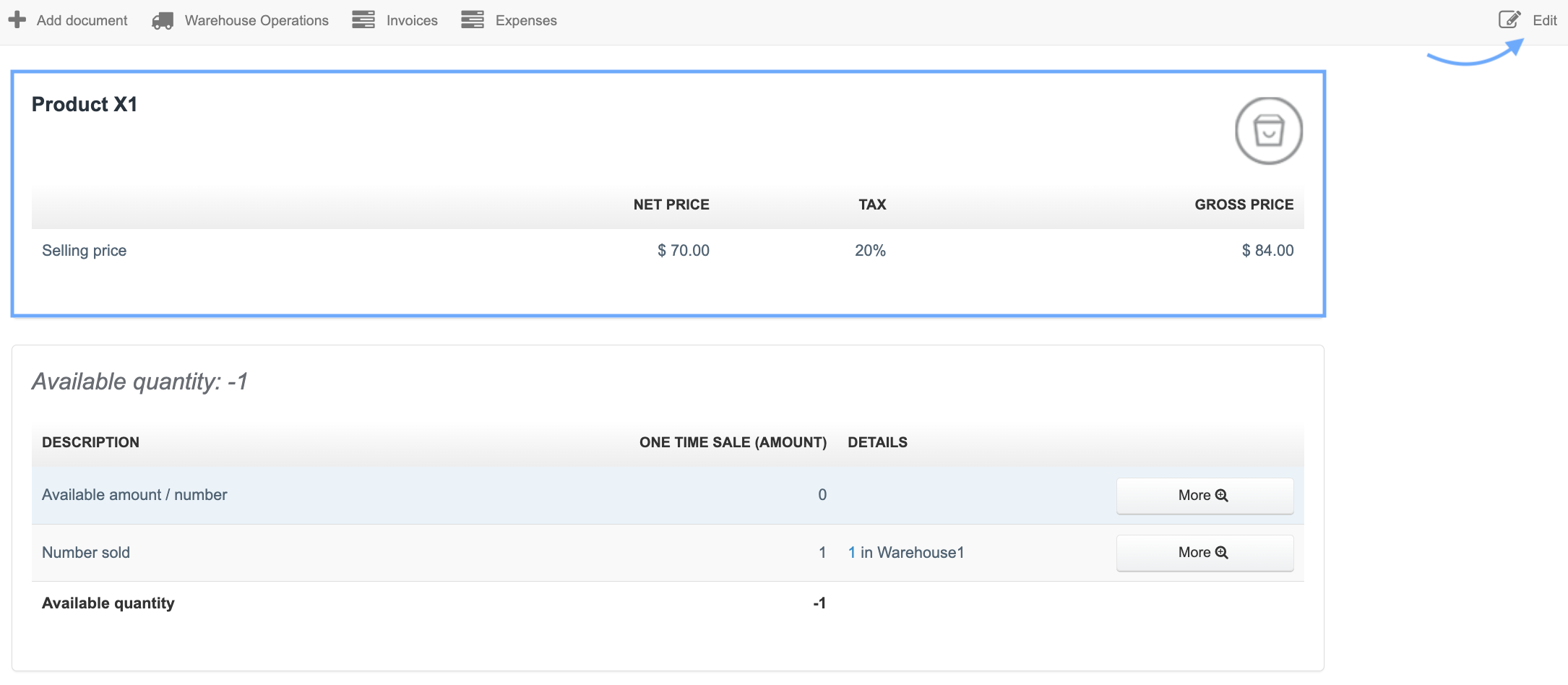This screenshot has width=1568, height=685.
Task: Click the plus icon beside Add document
Action: pyautogui.click(x=17, y=20)
